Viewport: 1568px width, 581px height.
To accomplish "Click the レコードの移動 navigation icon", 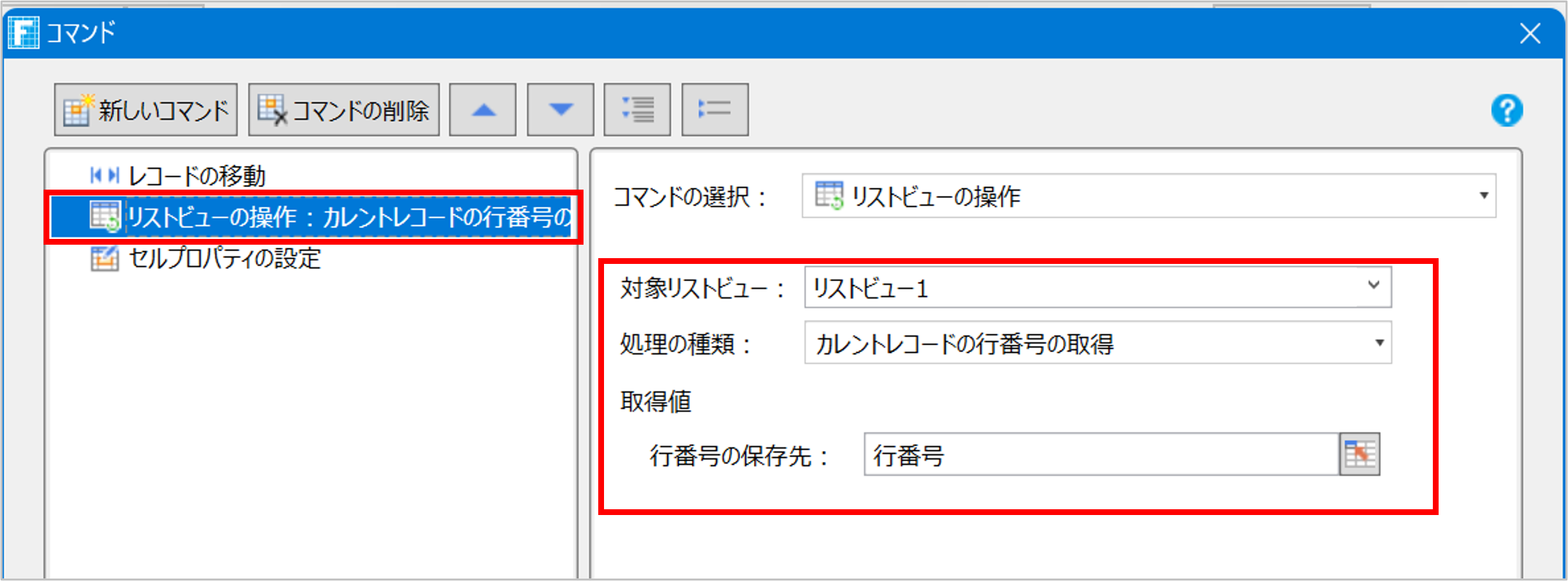I will click(x=105, y=175).
